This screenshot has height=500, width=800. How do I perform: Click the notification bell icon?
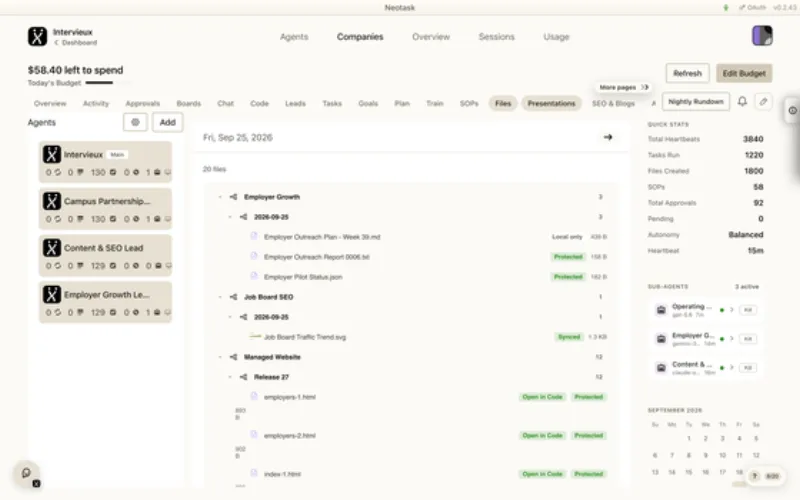pyautogui.click(x=742, y=102)
